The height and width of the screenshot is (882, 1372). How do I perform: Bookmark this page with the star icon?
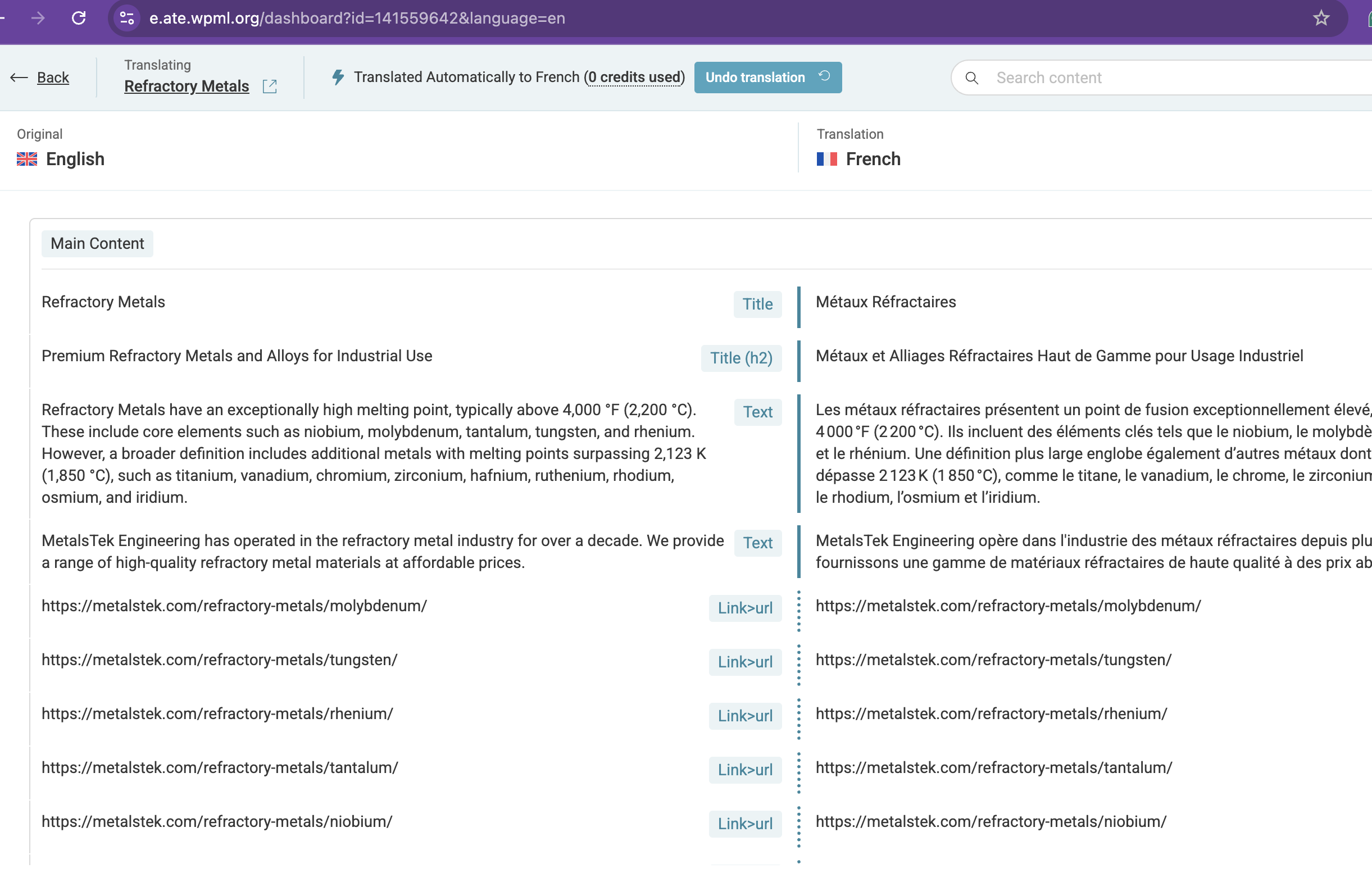click(x=1320, y=19)
